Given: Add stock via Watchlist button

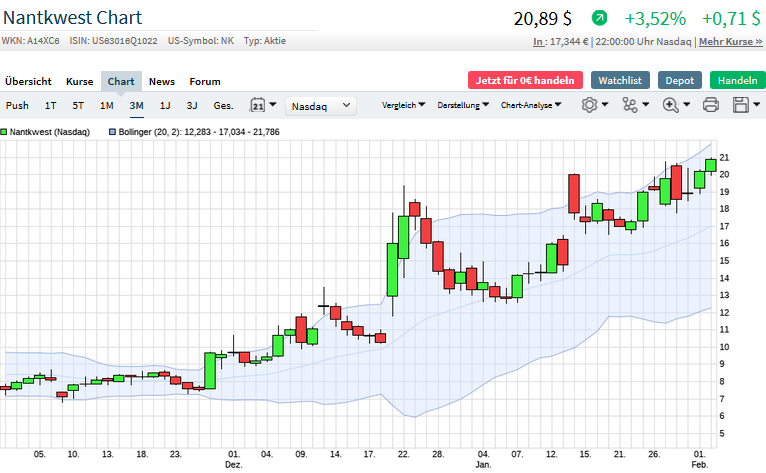Looking at the screenshot, I should pos(620,80).
